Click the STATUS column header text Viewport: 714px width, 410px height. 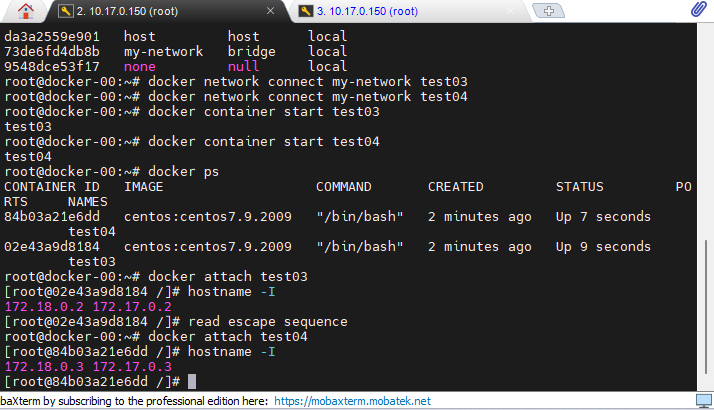(x=579, y=187)
